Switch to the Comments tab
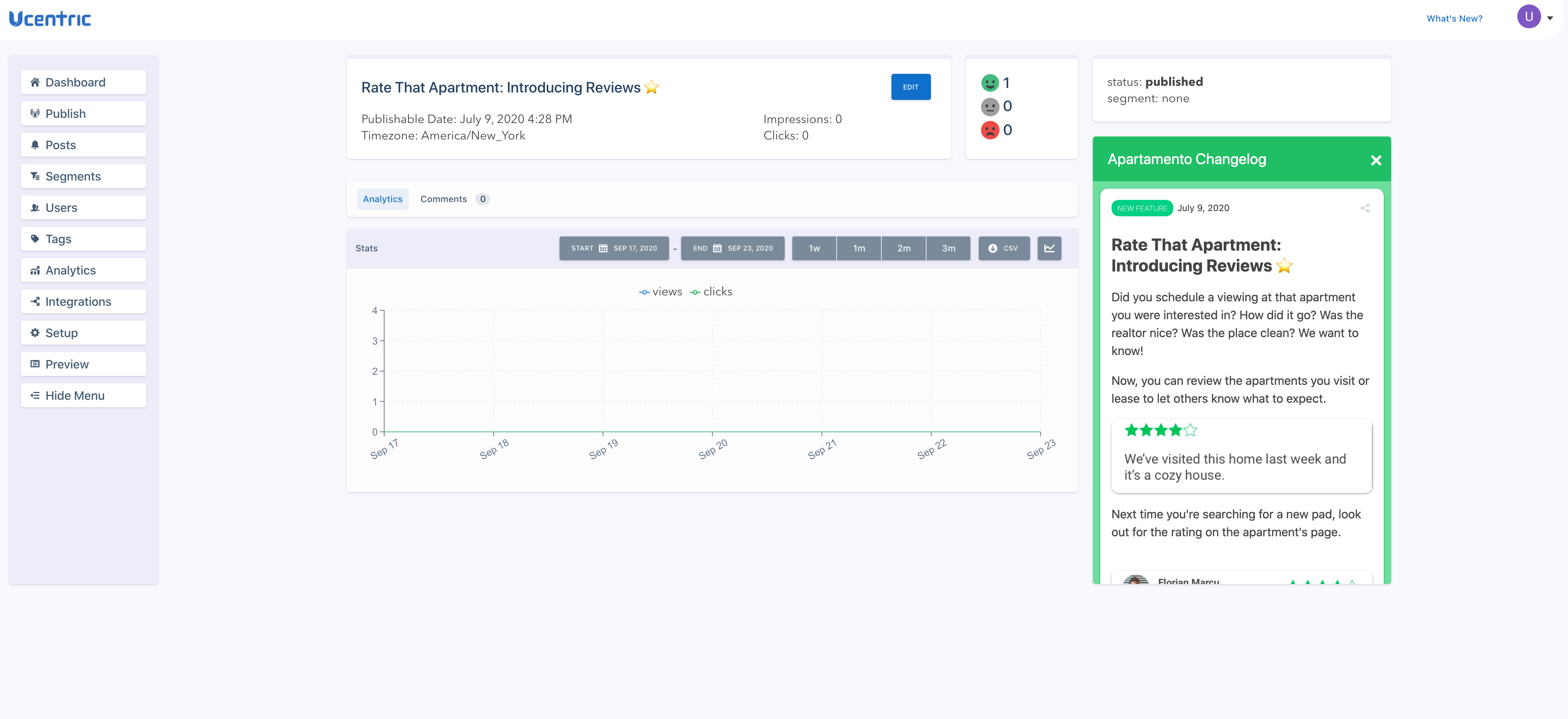The height and width of the screenshot is (719, 1568). tap(443, 199)
